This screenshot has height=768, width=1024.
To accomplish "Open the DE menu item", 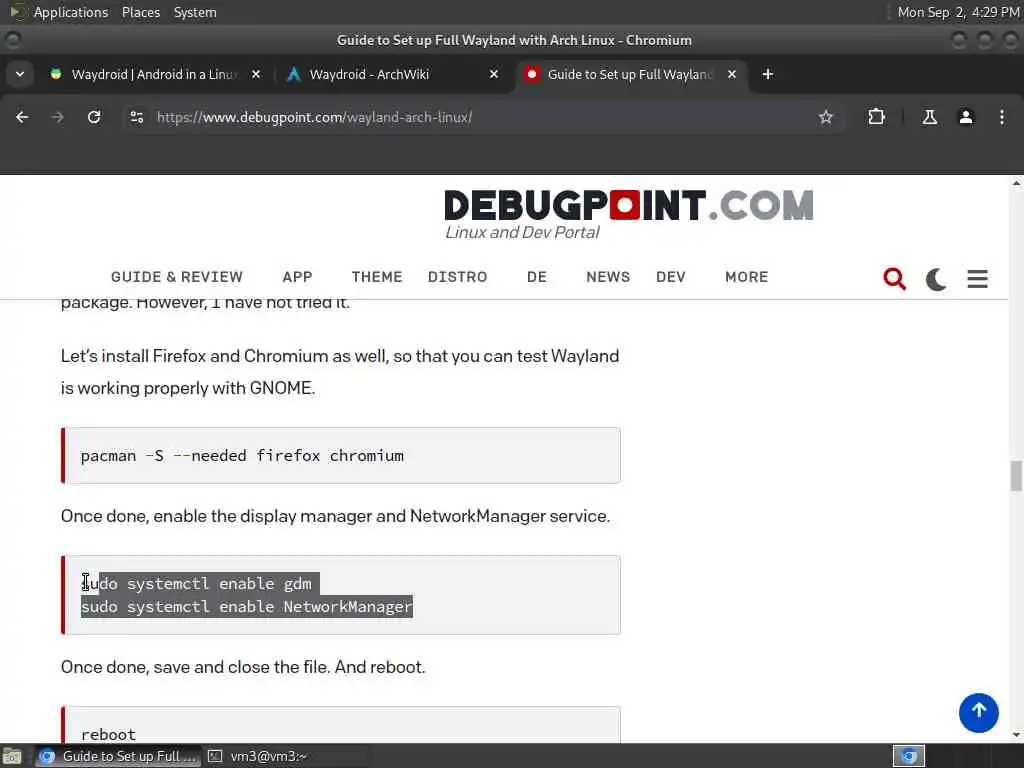I will click(537, 277).
